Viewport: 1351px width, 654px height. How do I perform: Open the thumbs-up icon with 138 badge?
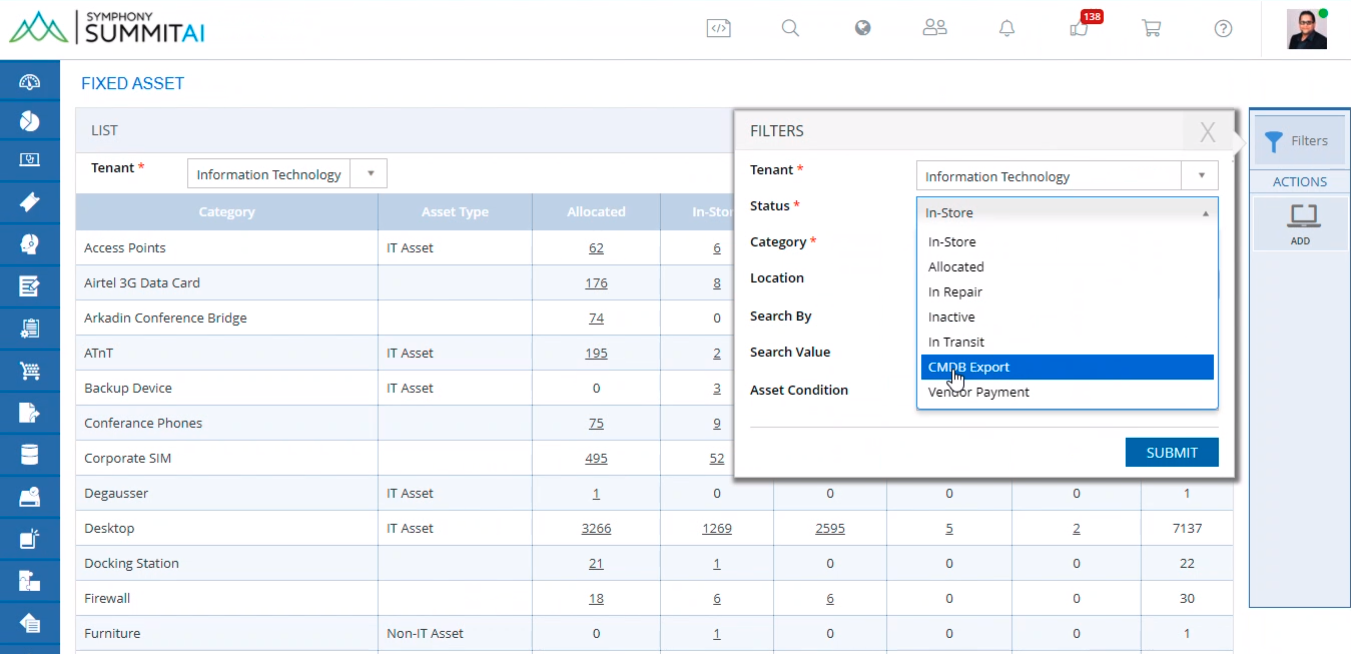click(1080, 27)
